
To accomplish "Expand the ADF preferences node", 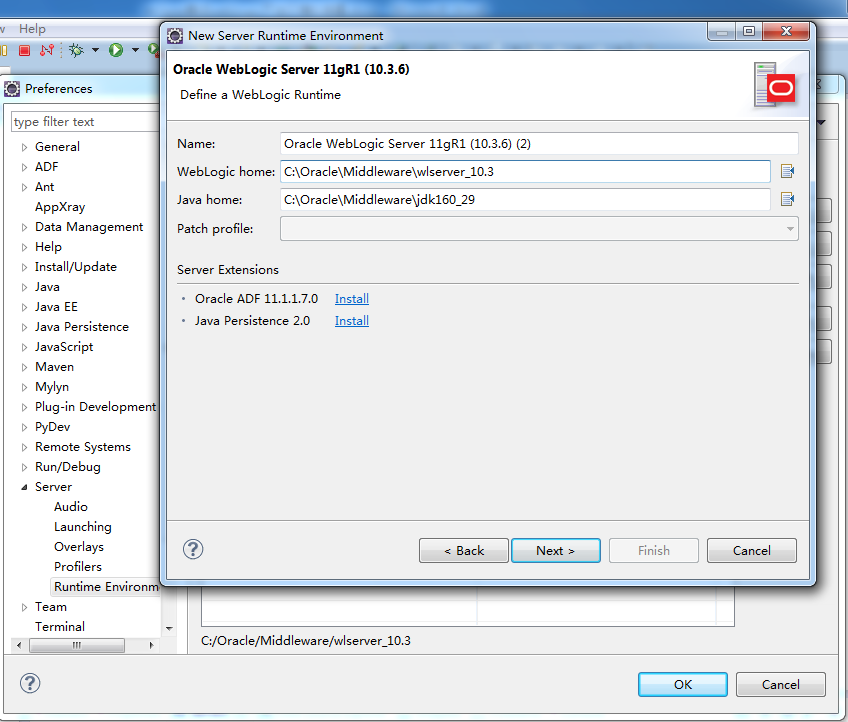I will pos(24,167).
